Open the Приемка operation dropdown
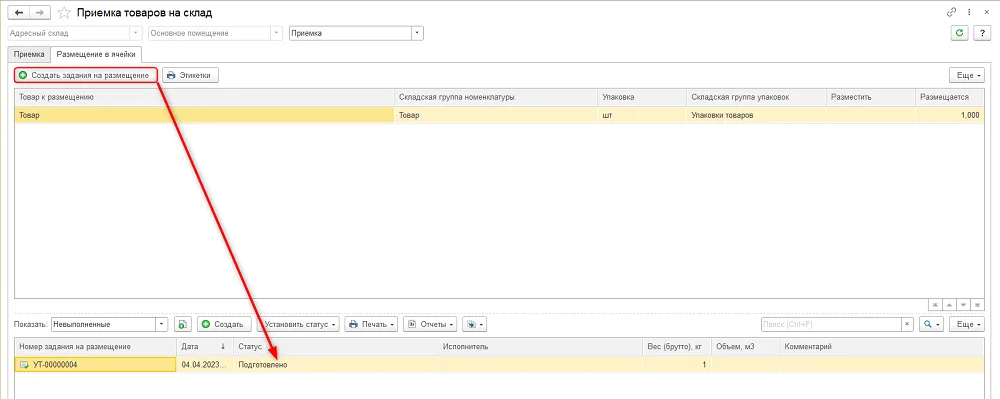 416,33
